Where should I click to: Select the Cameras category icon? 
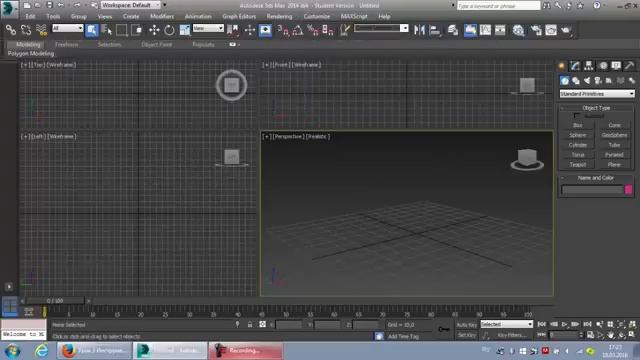[598, 80]
